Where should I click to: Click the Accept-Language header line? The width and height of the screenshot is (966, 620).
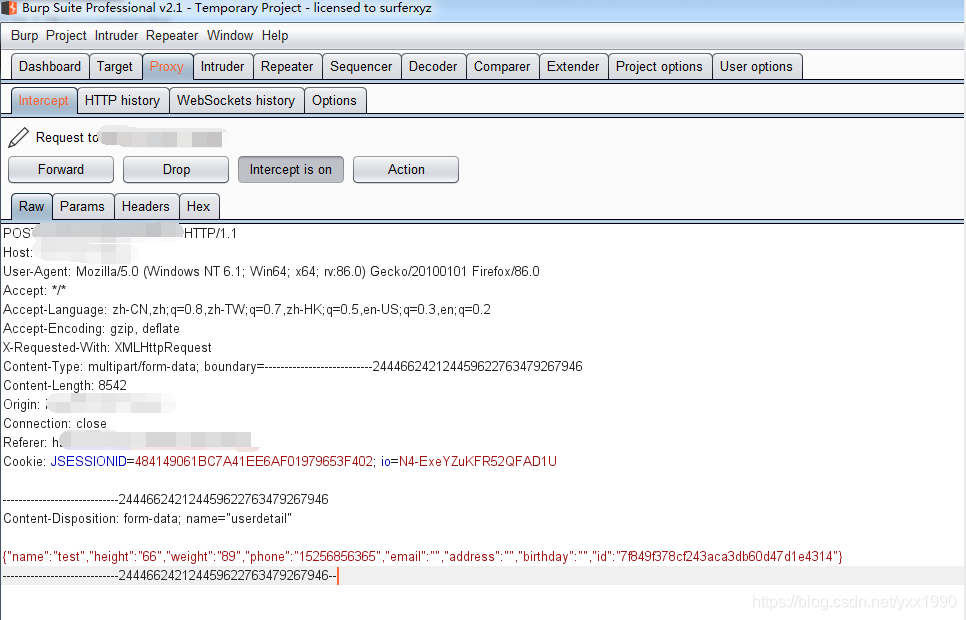pyautogui.click(x=247, y=310)
